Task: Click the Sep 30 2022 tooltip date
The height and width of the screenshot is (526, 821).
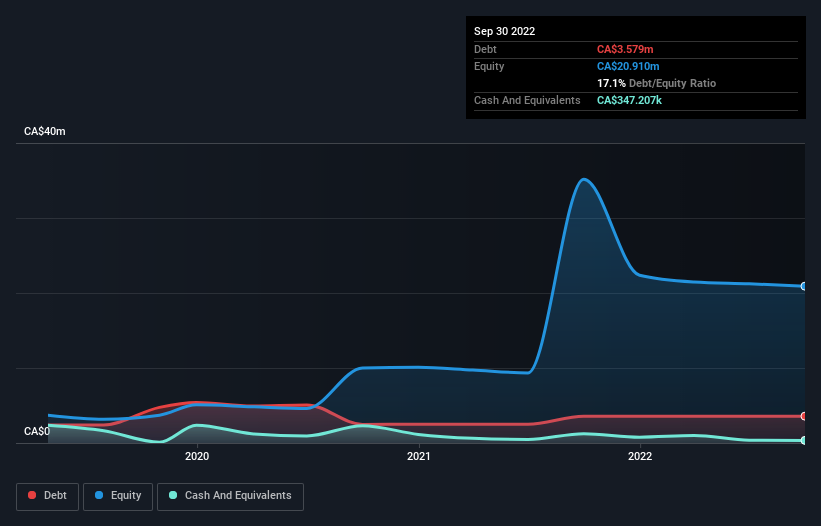Action: pos(504,31)
